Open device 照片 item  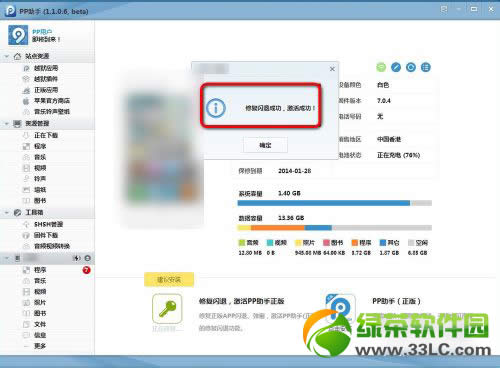point(40,303)
